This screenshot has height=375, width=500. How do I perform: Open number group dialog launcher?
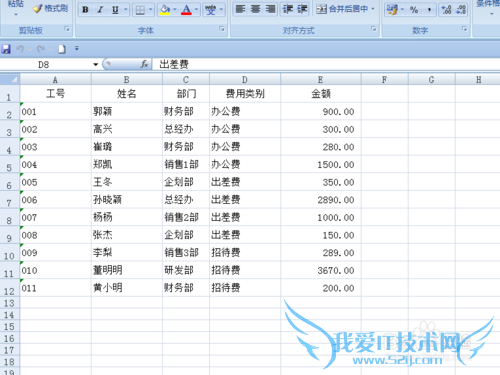pyautogui.click(x=464, y=29)
